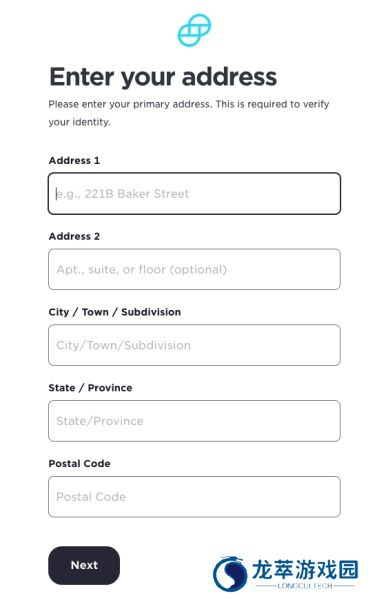386x600 pixels.
Task: Click the "Address 1" field label
Action: click(x=74, y=160)
